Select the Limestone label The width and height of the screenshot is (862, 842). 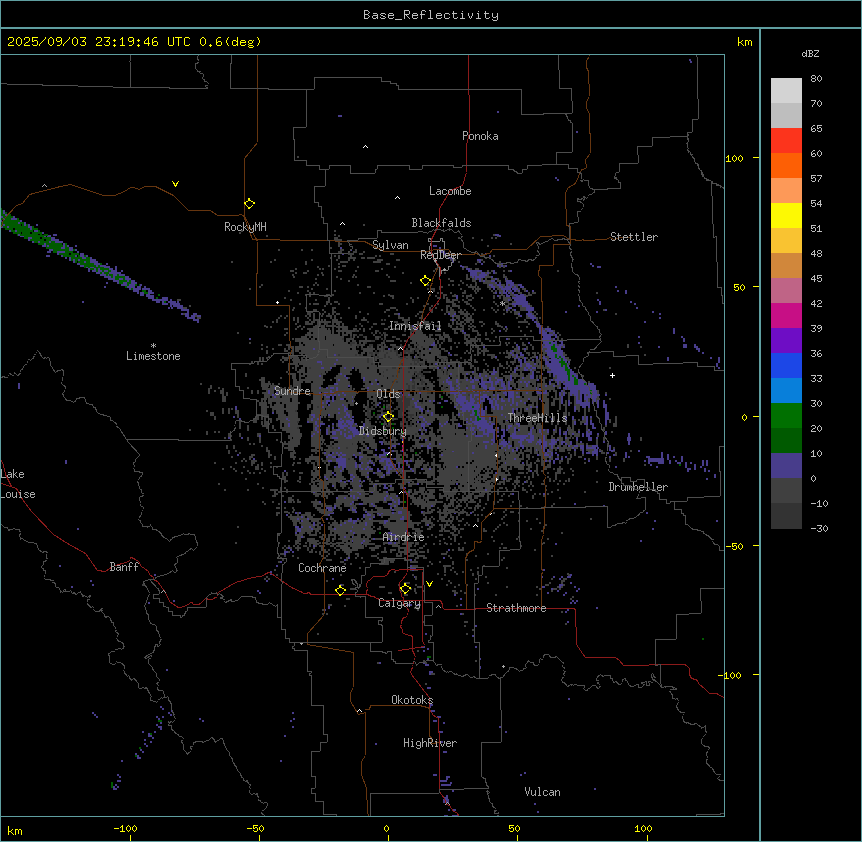point(153,356)
